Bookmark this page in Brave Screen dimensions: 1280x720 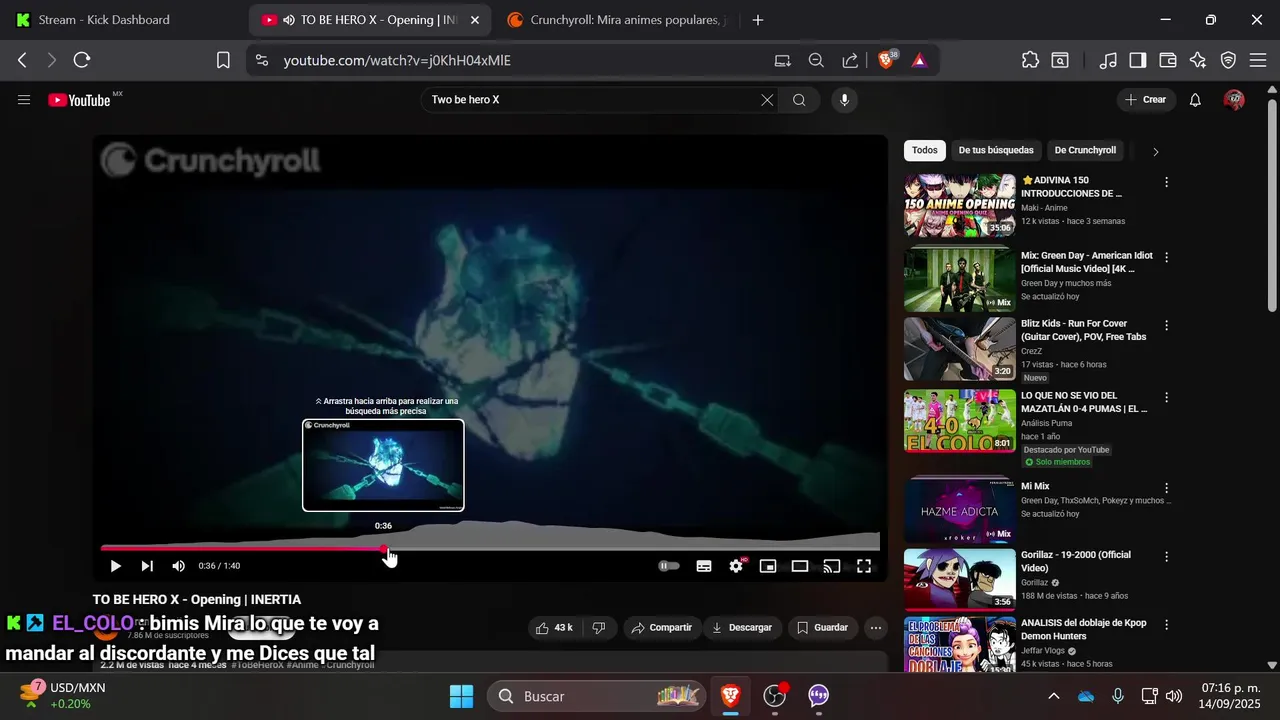223,60
